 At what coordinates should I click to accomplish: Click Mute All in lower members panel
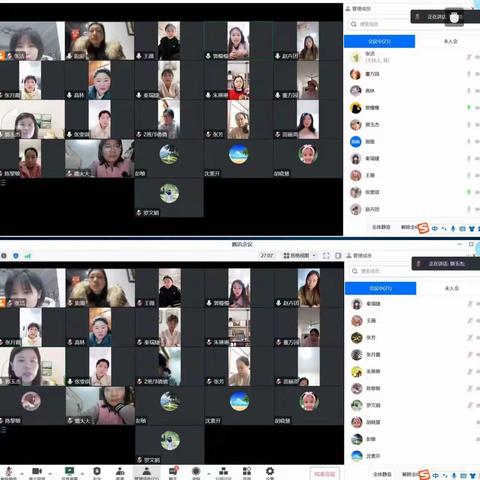point(382,474)
